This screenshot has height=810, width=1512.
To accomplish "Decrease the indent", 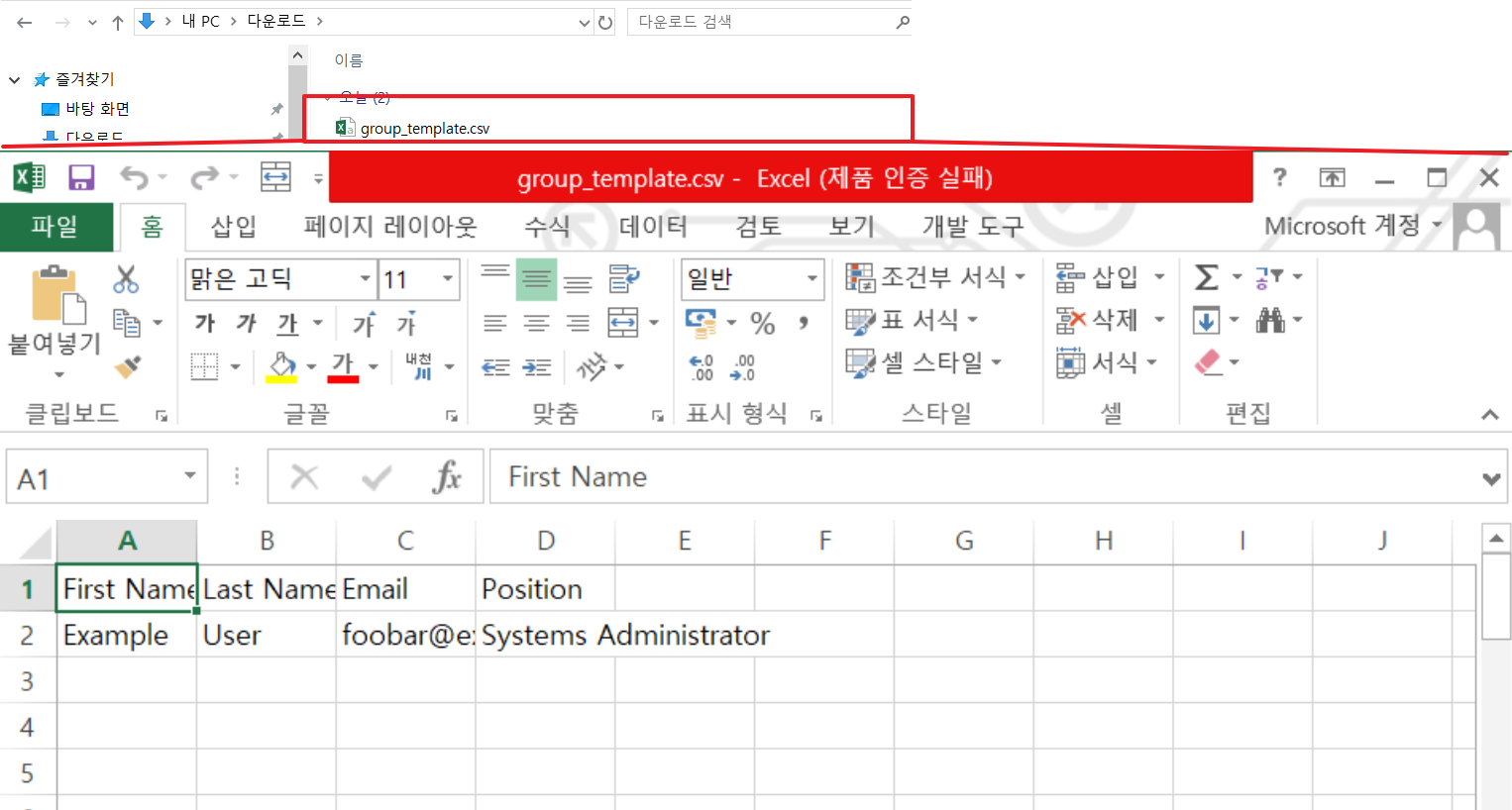I will click(495, 366).
